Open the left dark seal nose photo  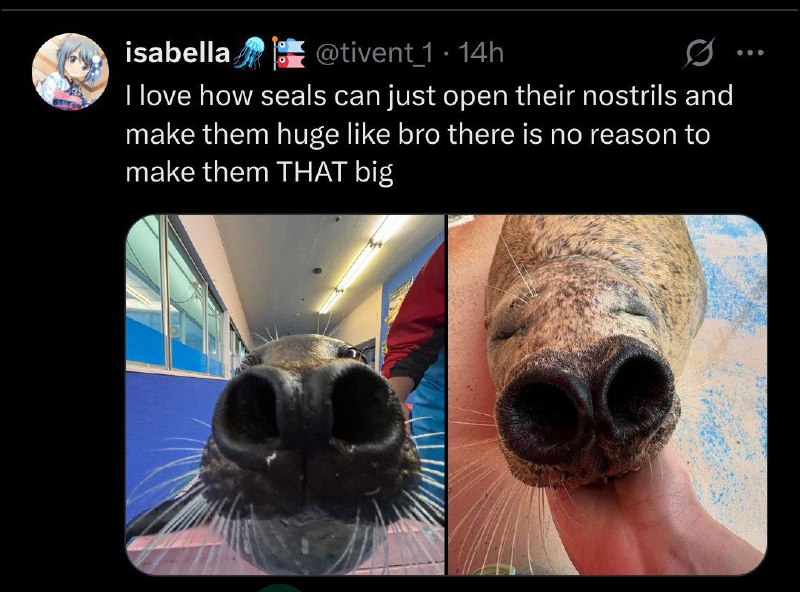point(285,394)
